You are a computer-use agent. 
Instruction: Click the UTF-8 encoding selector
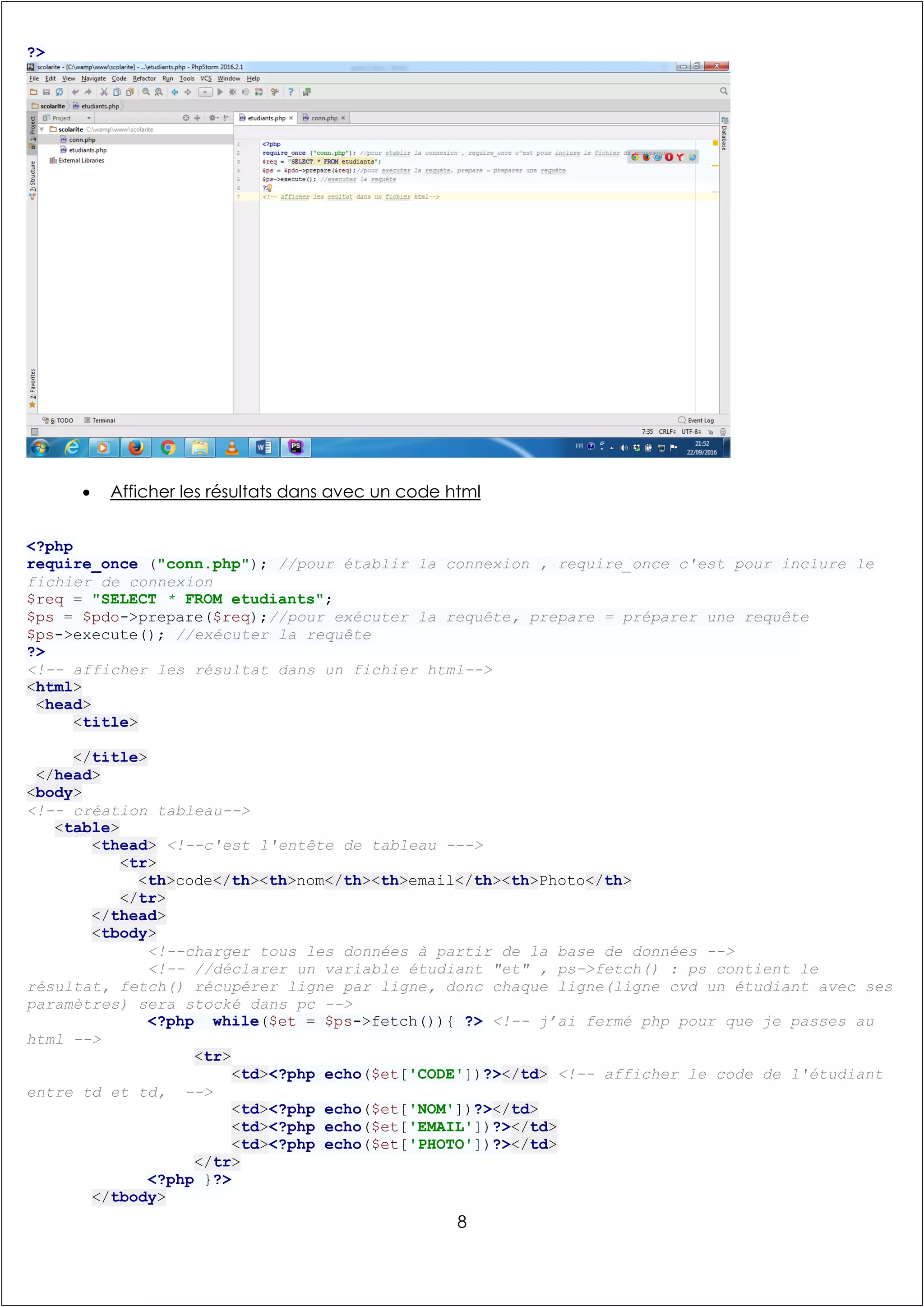[x=691, y=432]
